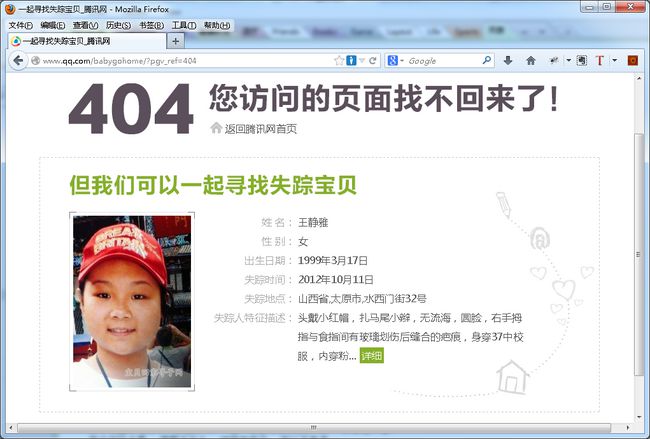Open the 文件 menu

(x=21, y=25)
